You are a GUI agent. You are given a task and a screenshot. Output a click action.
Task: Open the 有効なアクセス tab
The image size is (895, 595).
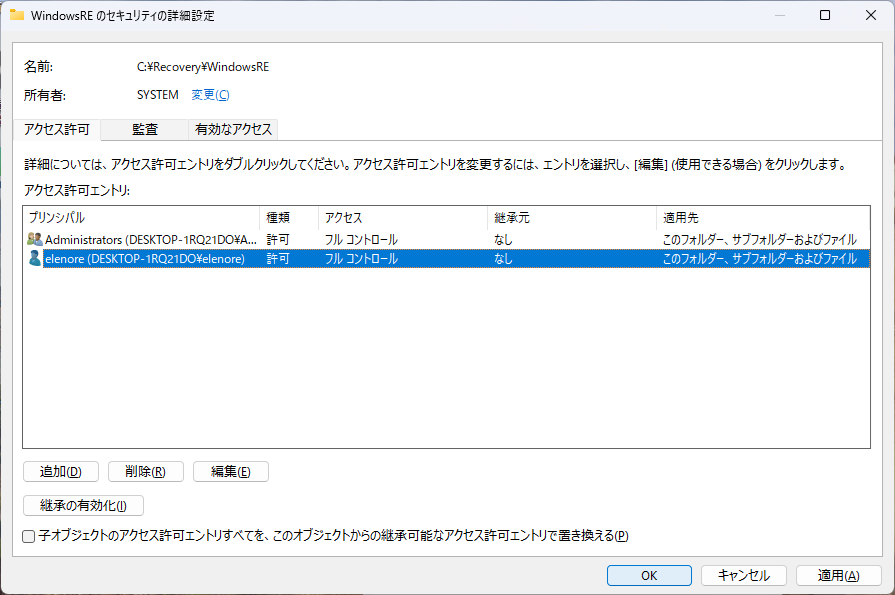click(x=233, y=129)
